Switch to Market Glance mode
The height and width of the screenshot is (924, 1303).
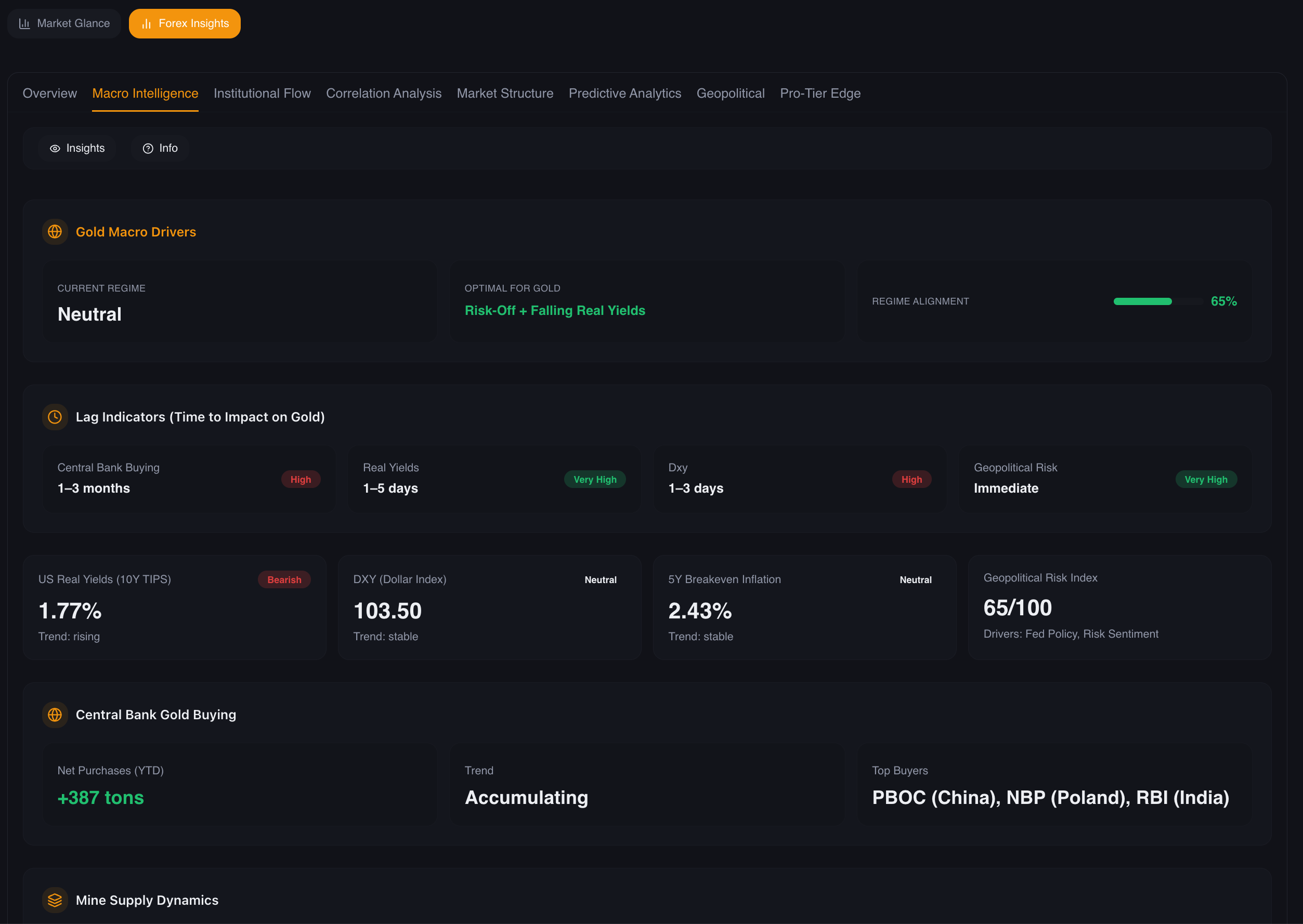(64, 23)
